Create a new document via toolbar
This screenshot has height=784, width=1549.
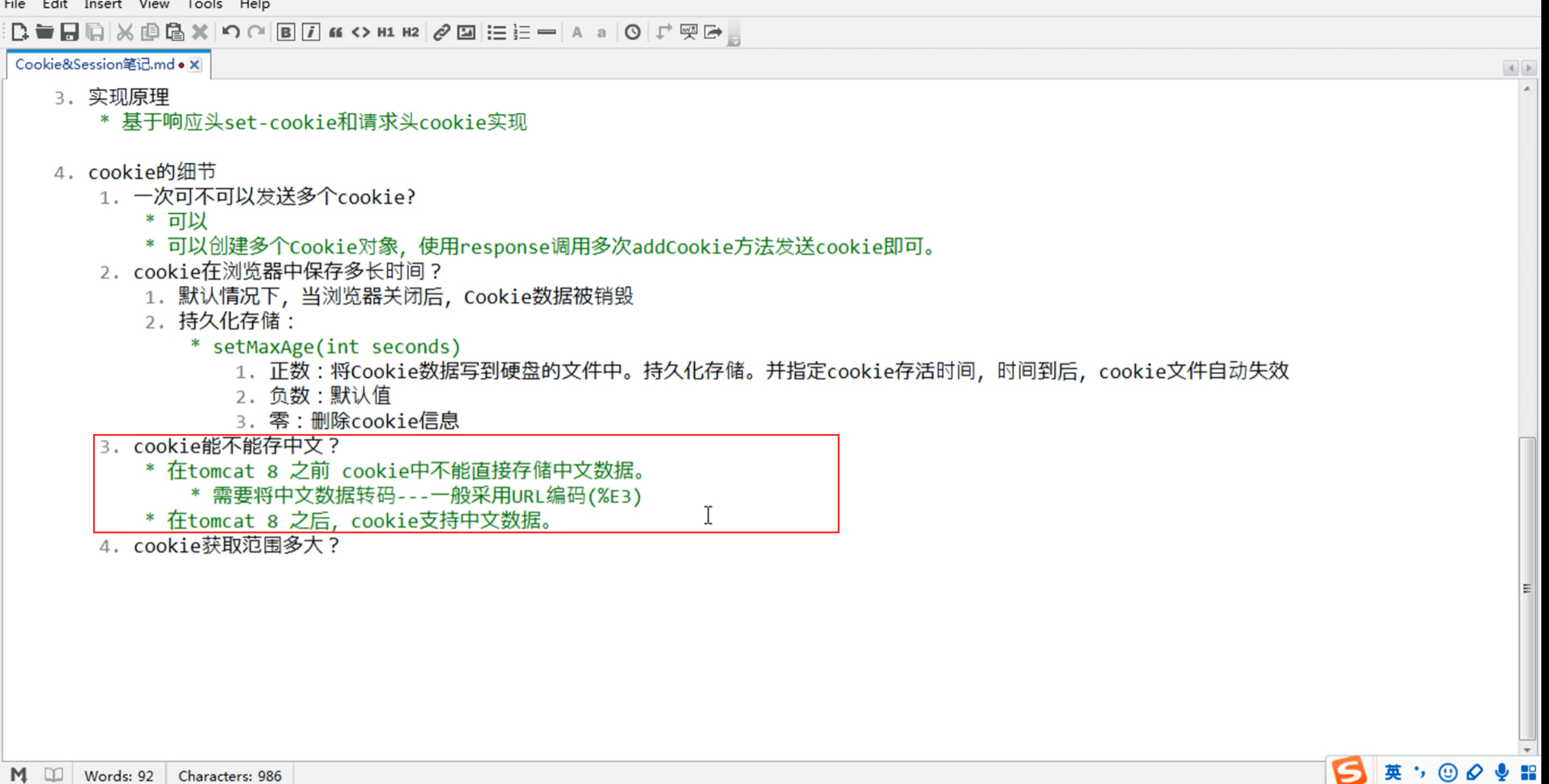(x=19, y=32)
